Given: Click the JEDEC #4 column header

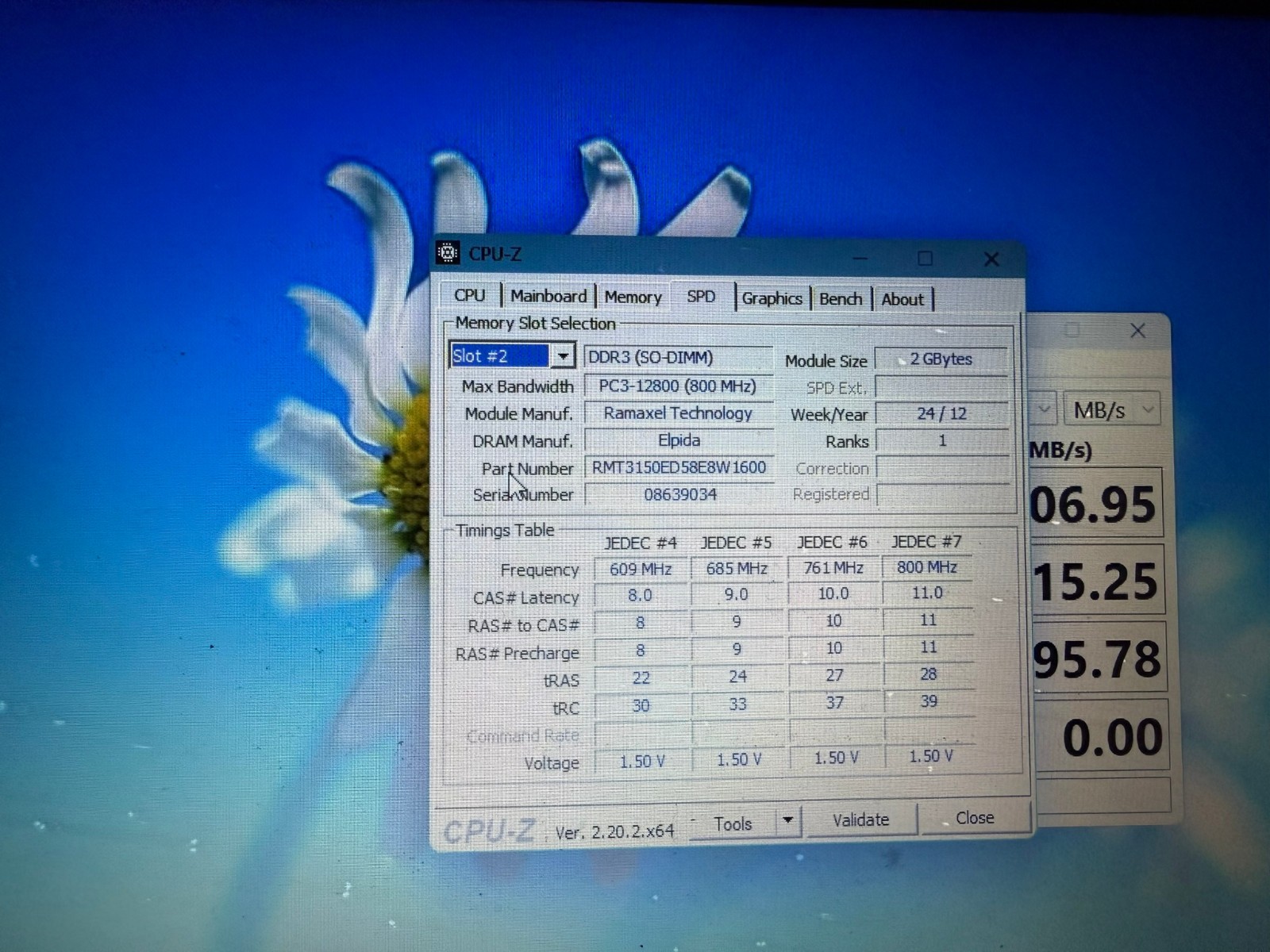Looking at the screenshot, I should pos(641,543).
